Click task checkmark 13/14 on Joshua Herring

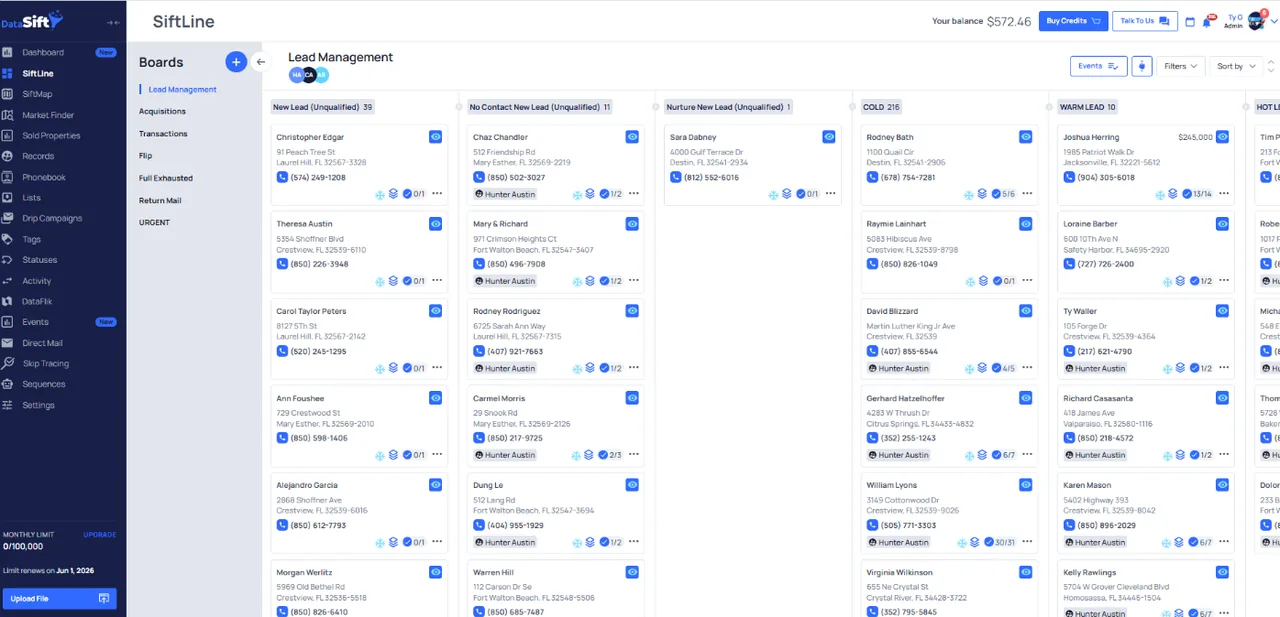click(x=1196, y=194)
